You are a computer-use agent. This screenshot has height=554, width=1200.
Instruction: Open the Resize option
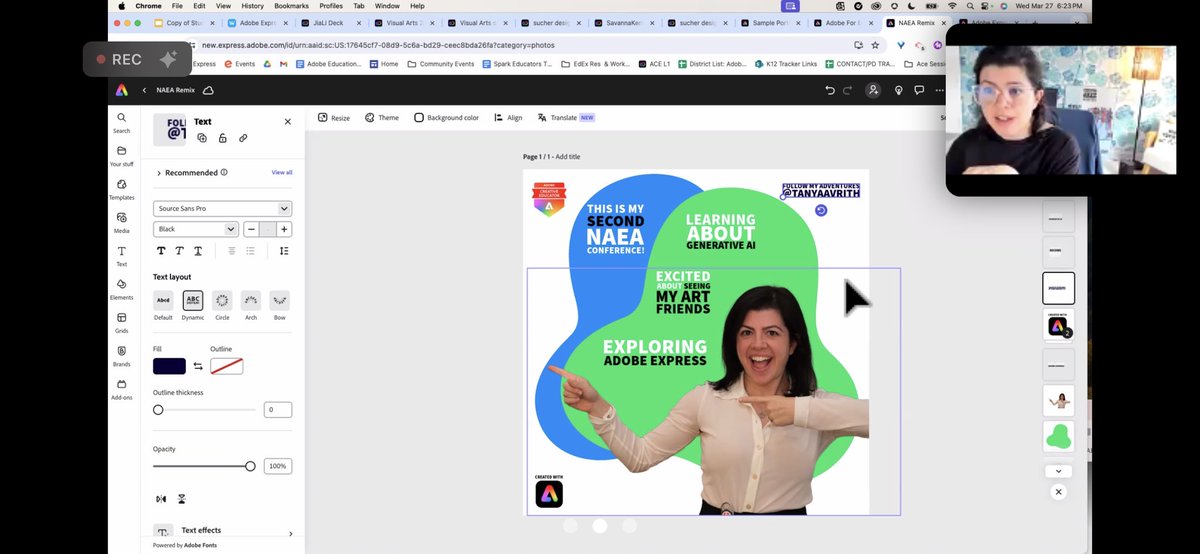(x=334, y=118)
